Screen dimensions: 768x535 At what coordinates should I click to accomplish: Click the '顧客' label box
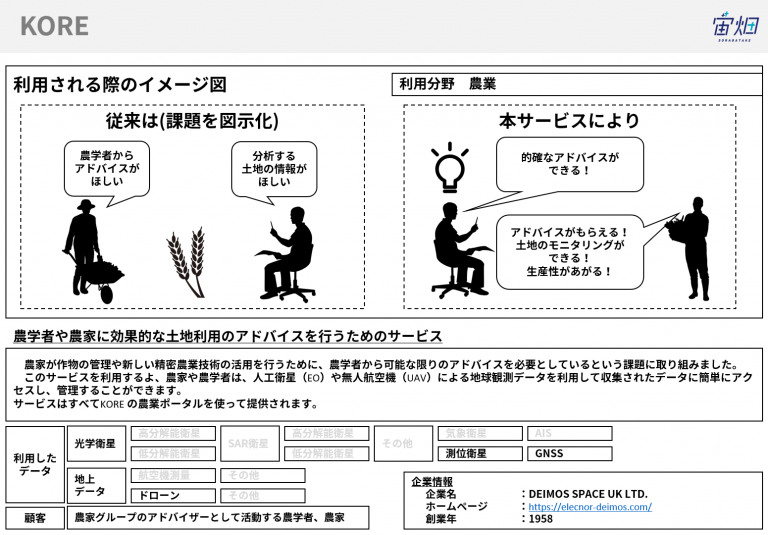(x=35, y=518)
